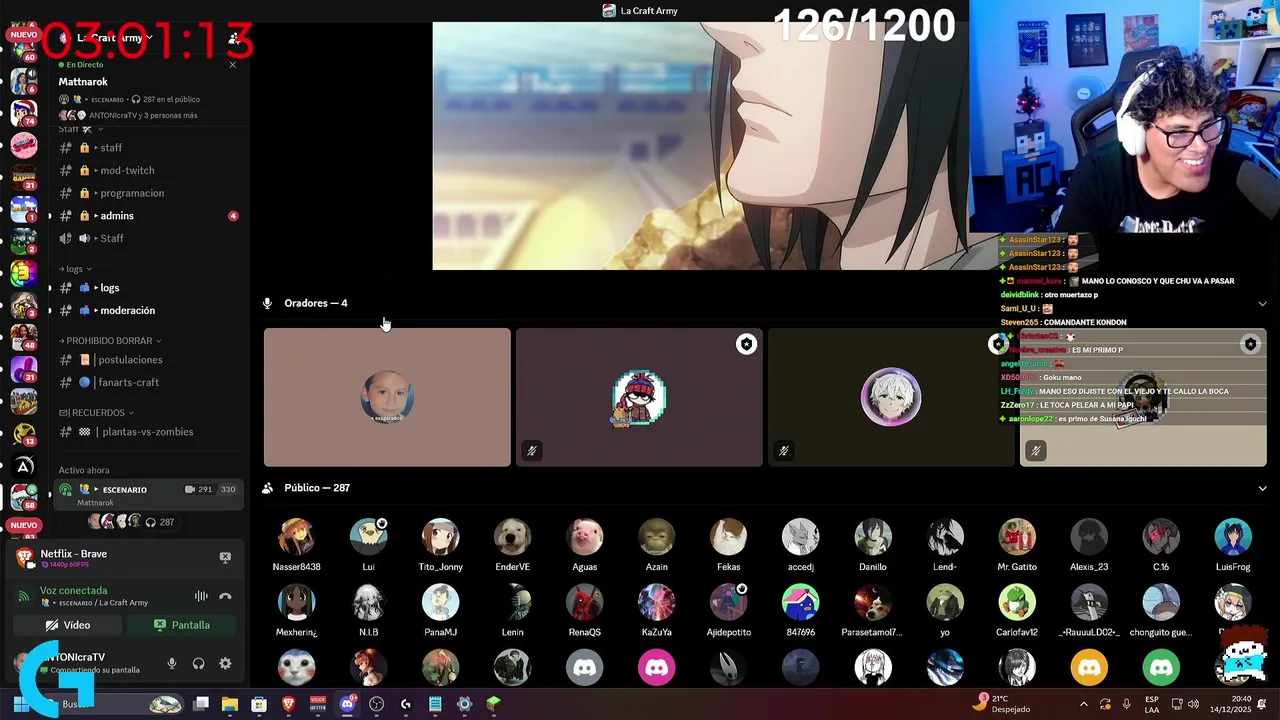
Task: Open the moderación channel
Action: click(149, 310)
